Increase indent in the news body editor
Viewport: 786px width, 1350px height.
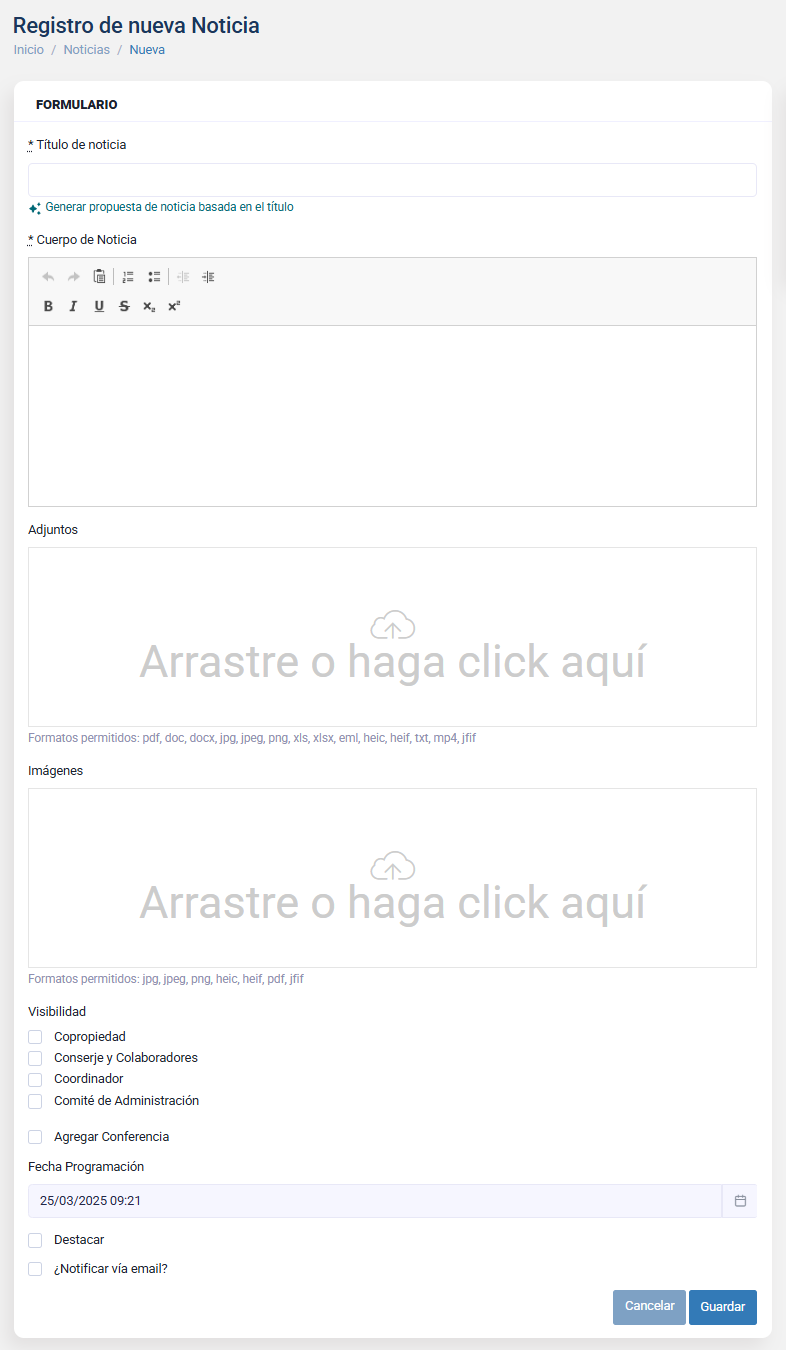click(208, 277)
